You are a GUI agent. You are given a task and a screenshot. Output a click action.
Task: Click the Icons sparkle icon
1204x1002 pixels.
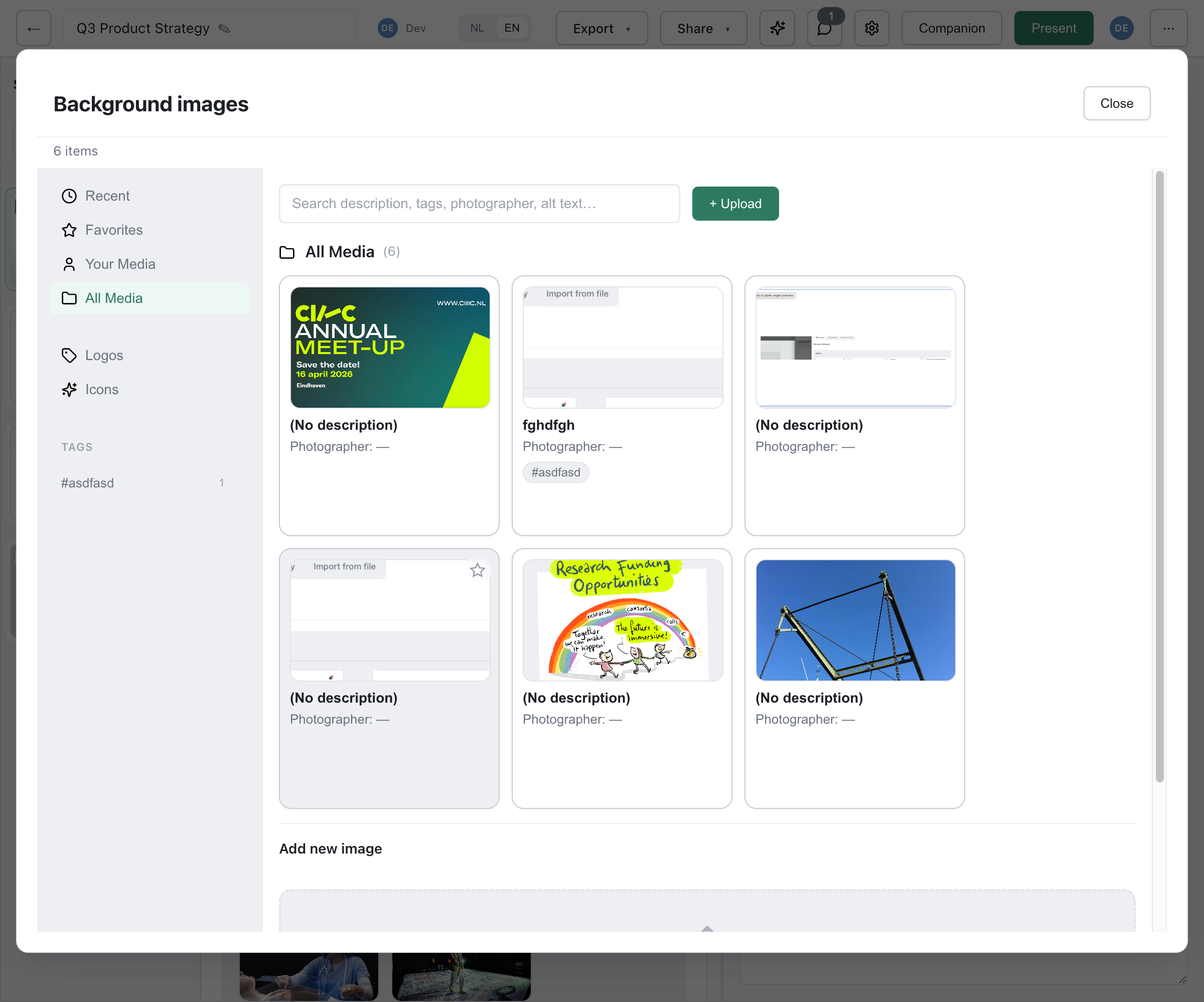[x=69, y=390]
